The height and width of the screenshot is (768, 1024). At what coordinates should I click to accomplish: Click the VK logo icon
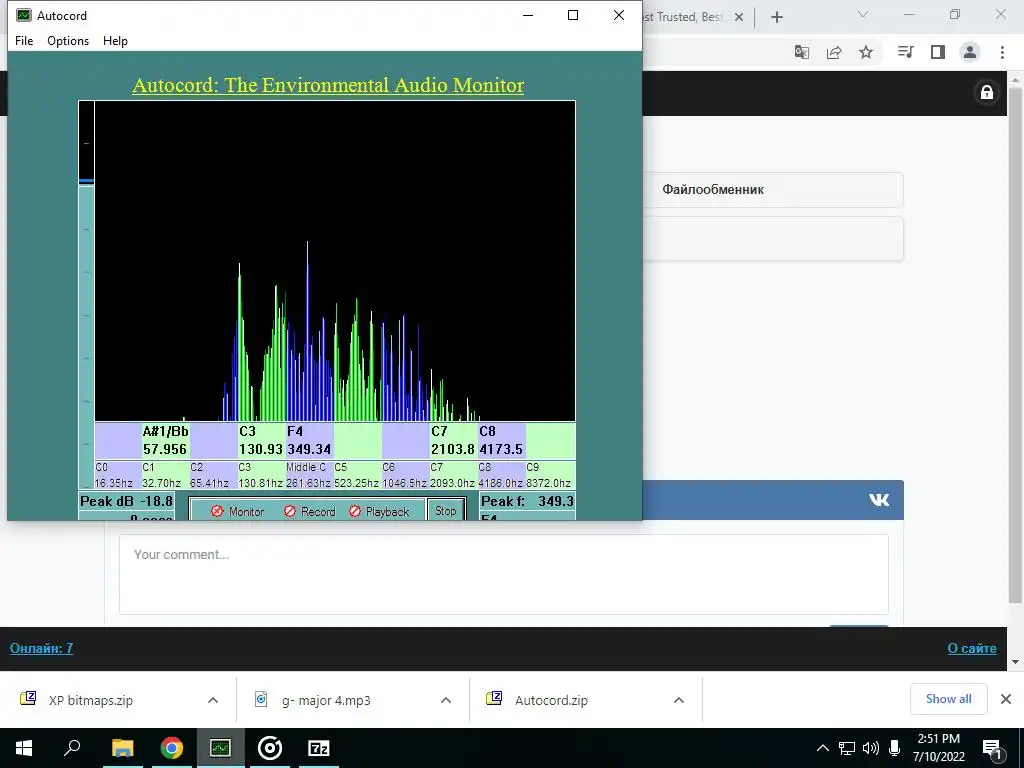(x=879, y=500)
